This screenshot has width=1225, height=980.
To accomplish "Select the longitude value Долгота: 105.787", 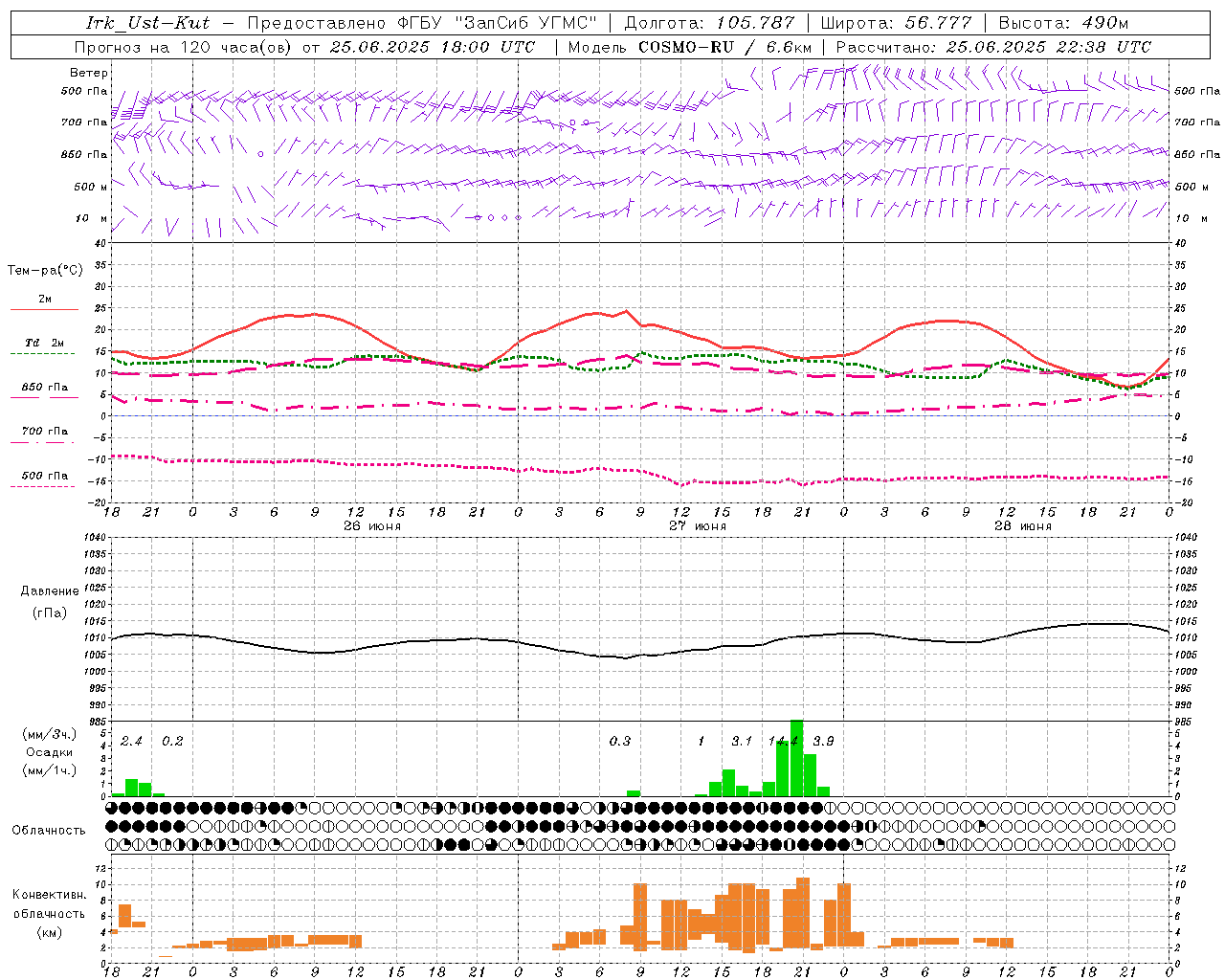I will point(709,23).
